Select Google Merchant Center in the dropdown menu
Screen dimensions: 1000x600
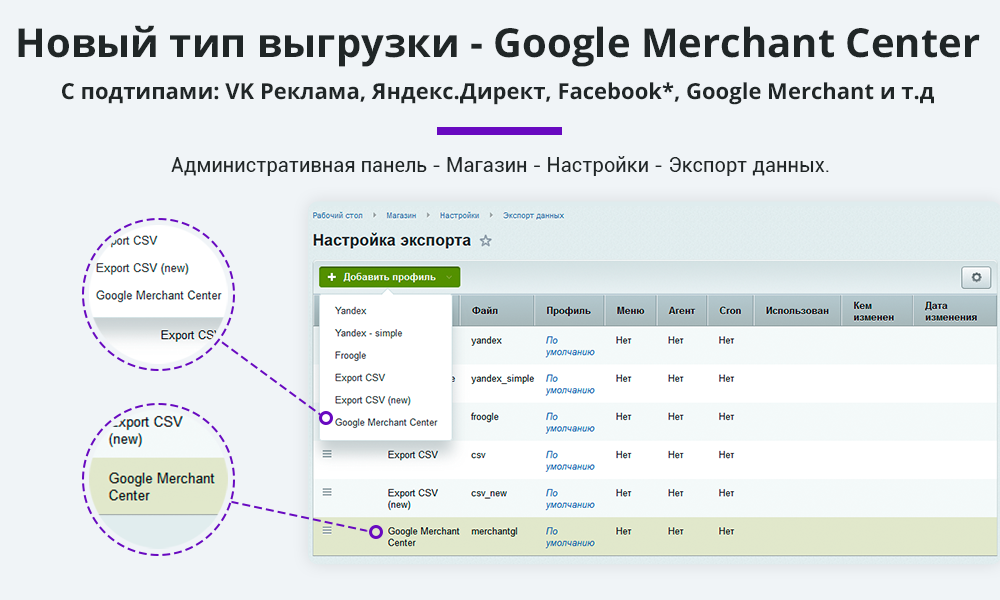pos(386,422)
